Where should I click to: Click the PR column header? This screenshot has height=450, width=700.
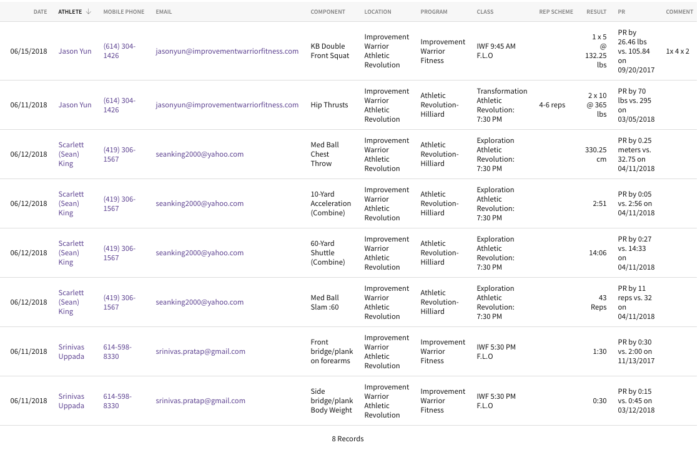(621, 12)
